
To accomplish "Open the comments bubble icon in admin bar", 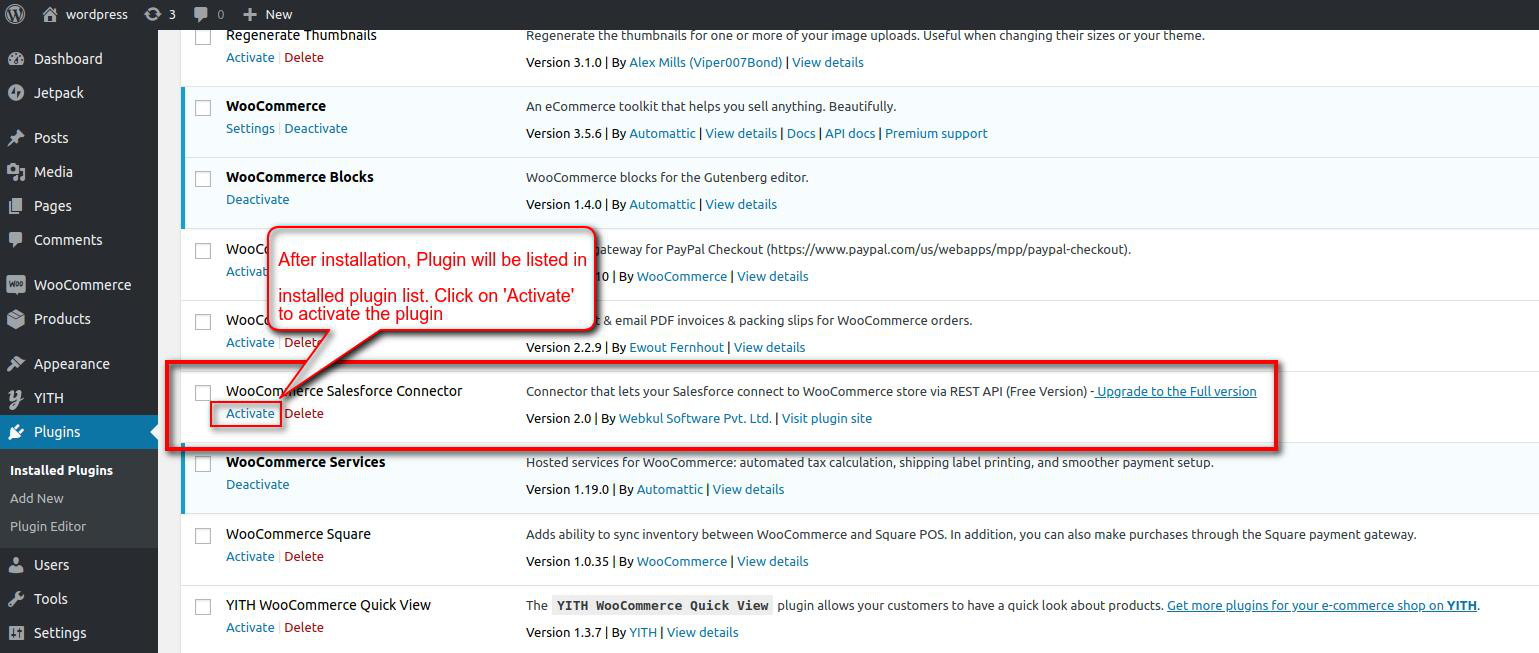I will click(201, 14).
